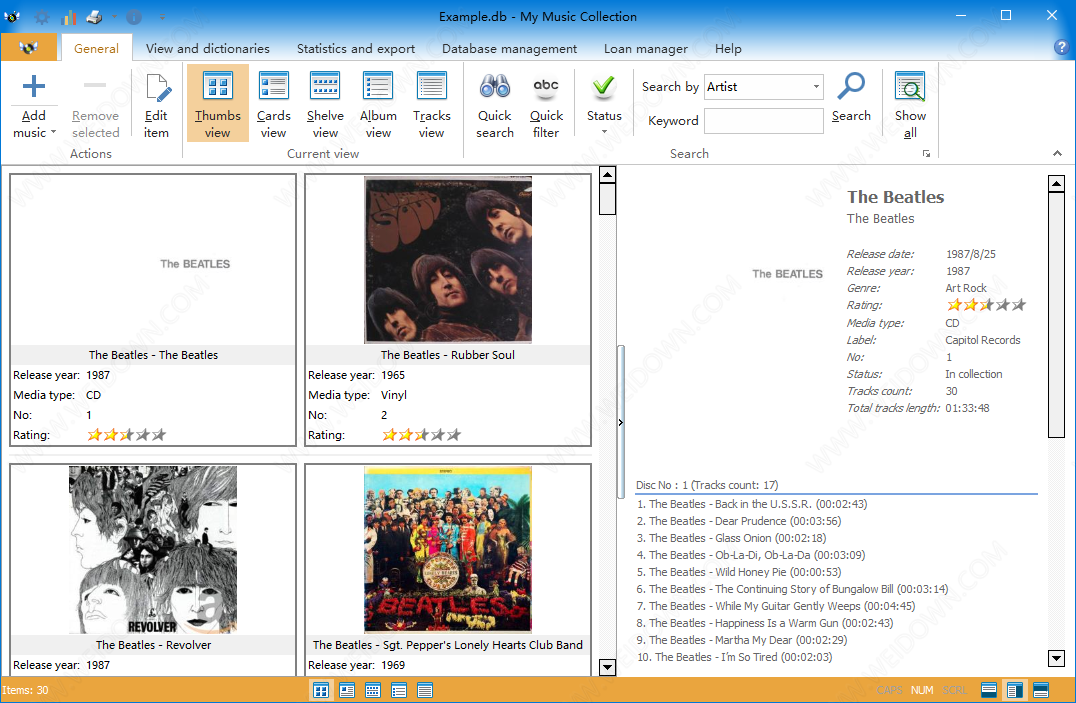Expand the print options arrow beside printer

pyautogui.click(x=115, y=16)
